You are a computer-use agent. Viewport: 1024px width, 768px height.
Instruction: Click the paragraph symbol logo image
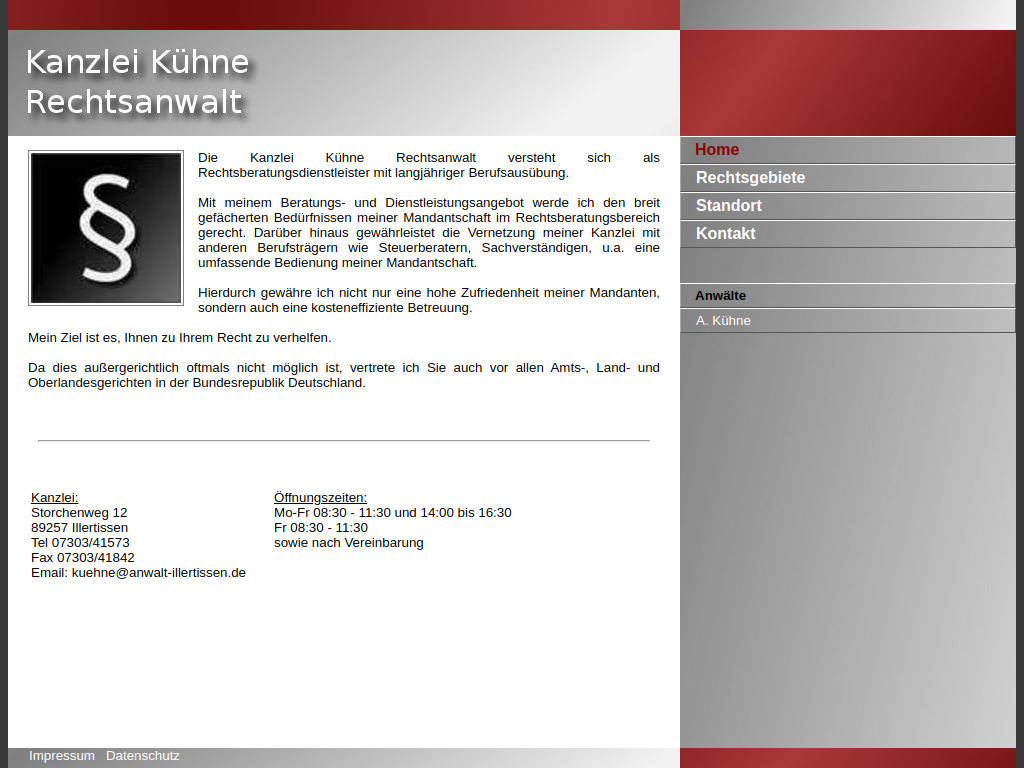click(105, 227)
